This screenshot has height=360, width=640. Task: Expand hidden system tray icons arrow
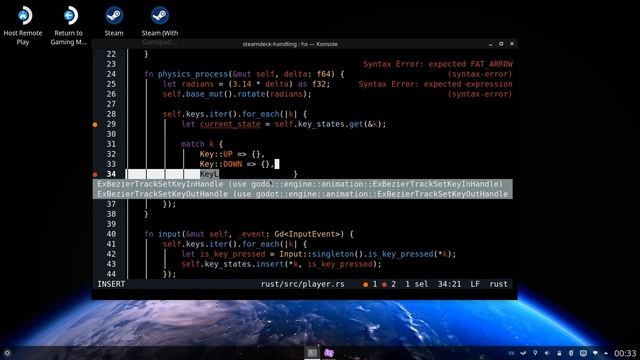click(x=606, y=353)
